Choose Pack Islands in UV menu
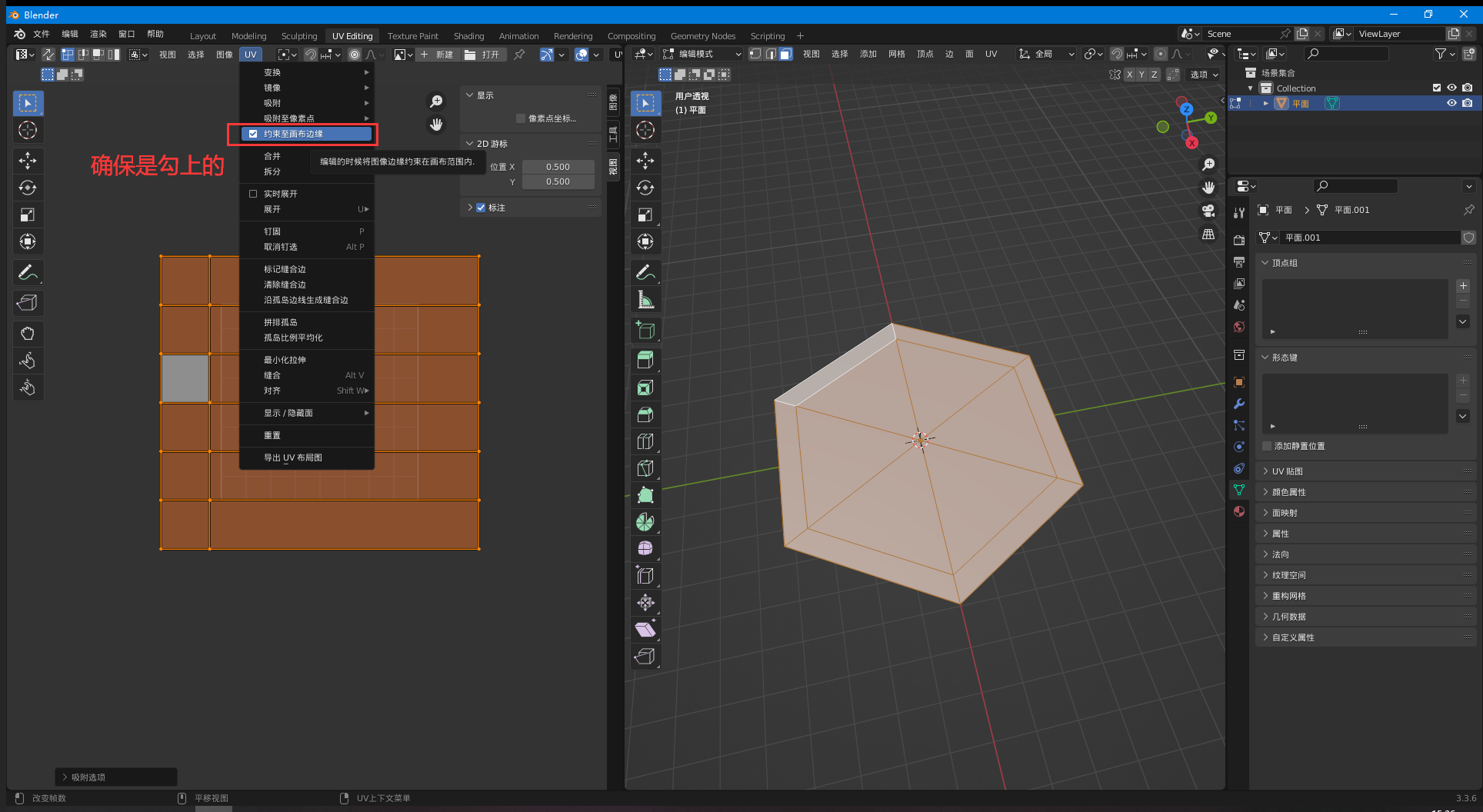 pyautogui.click(x=306, y=322)
